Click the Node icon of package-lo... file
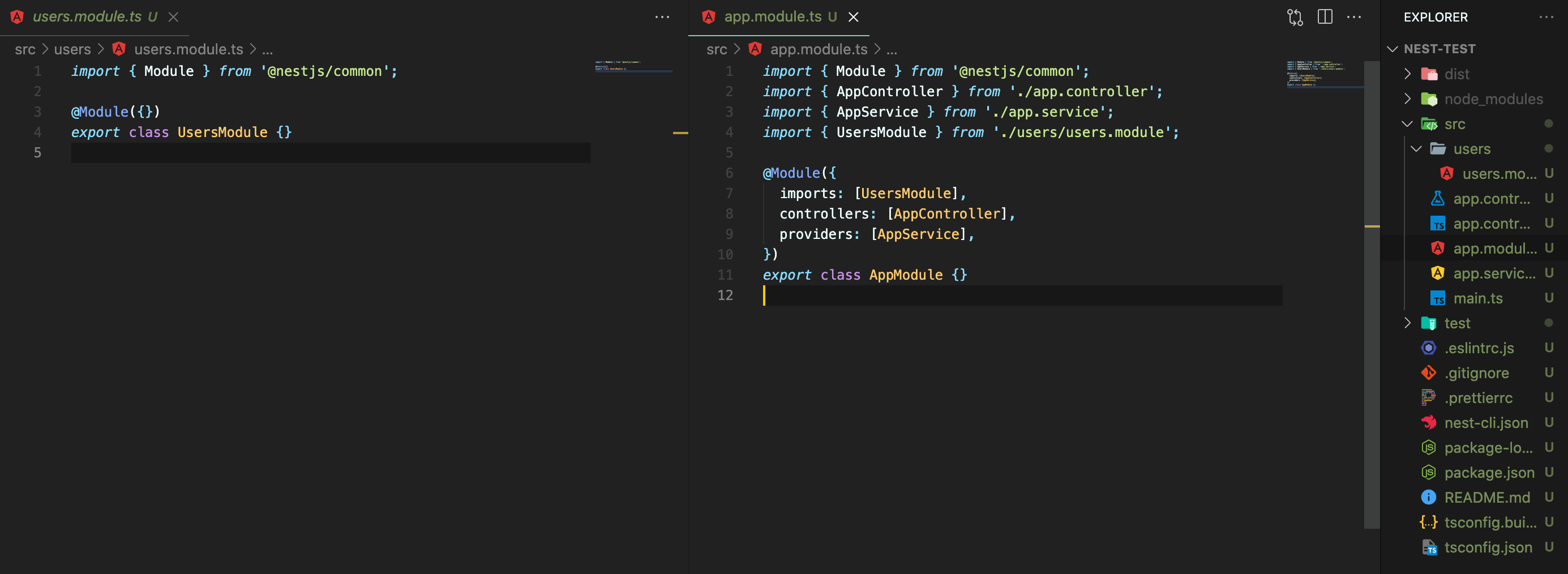1568x574 pixels. (x=1428, y=447)
